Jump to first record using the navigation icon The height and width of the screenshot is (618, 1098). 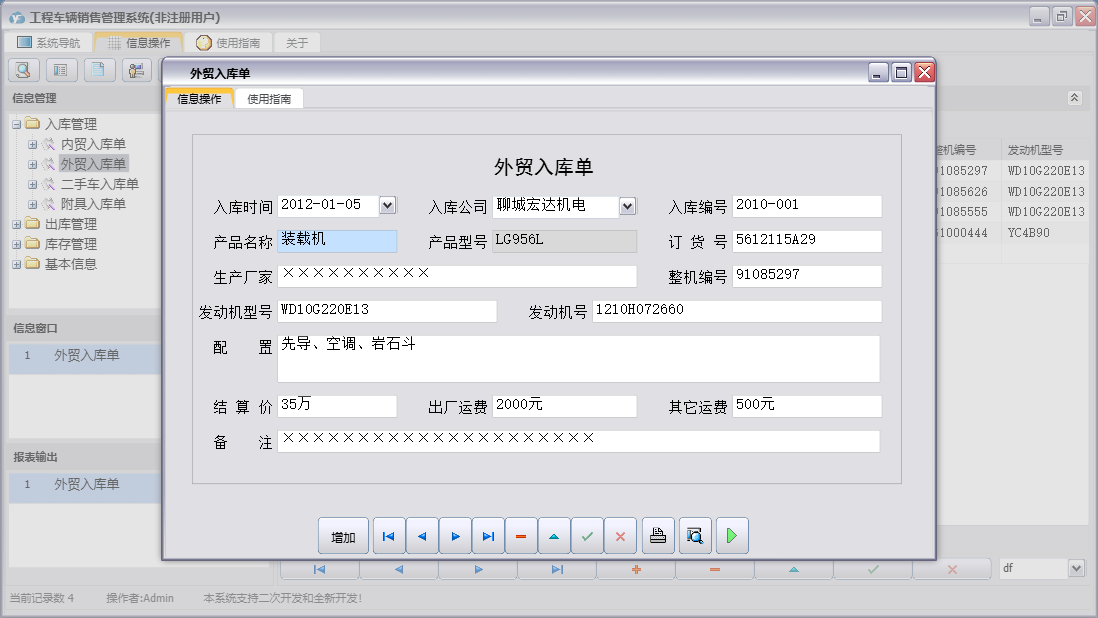tap(388, 535)
